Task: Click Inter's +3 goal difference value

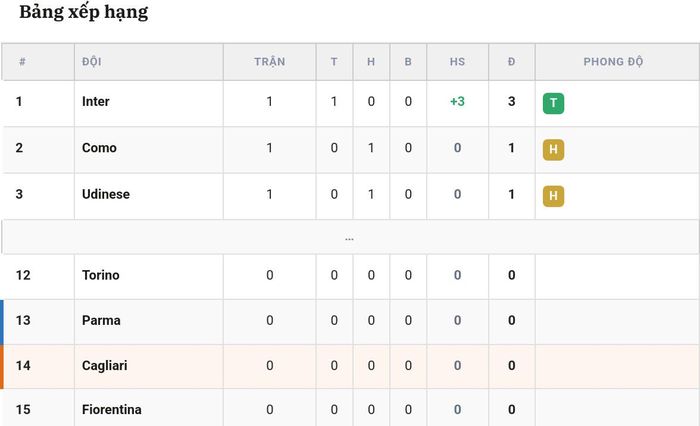Action: [x=457, y=101]
